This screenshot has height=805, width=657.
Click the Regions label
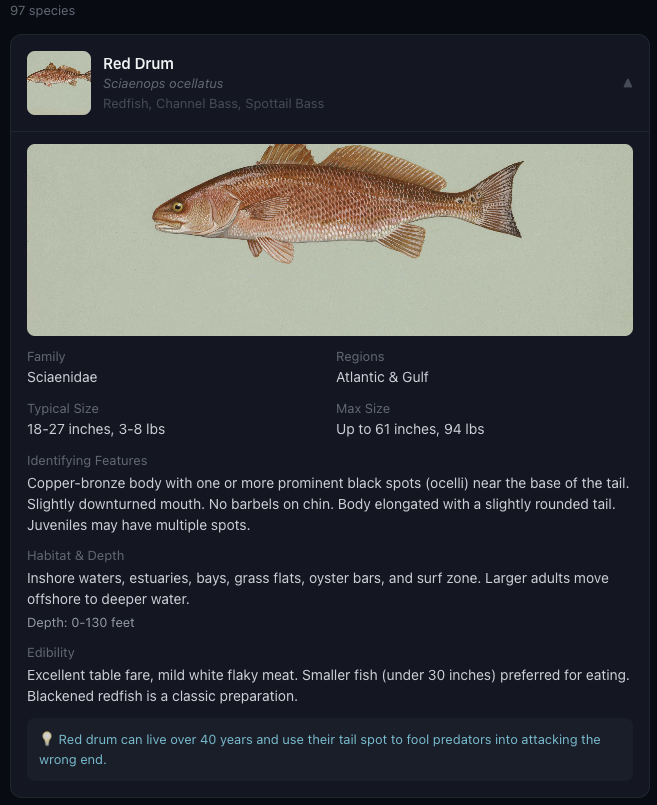point(360,356)
